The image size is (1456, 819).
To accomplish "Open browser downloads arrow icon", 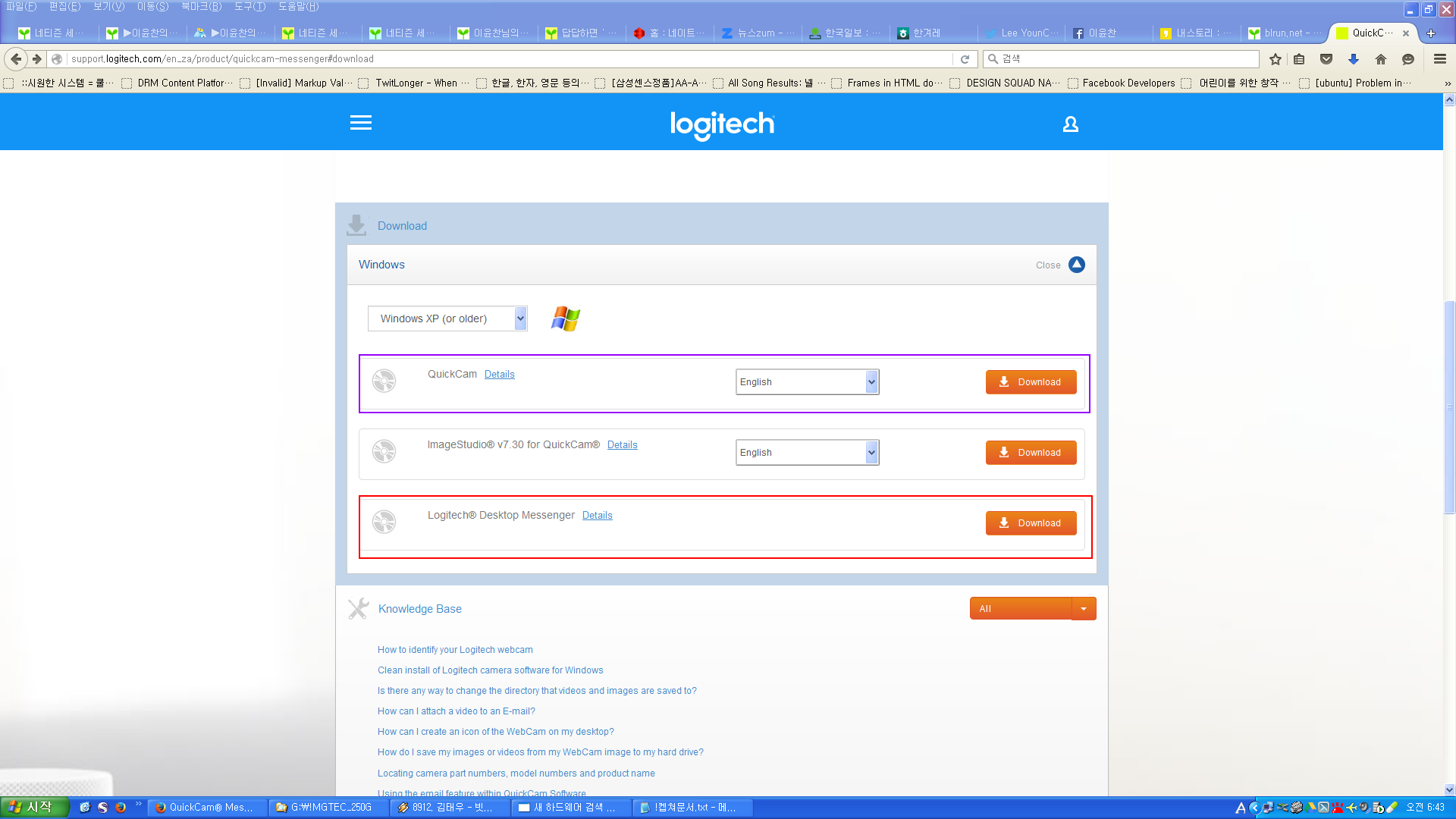I will [1354, 59].
